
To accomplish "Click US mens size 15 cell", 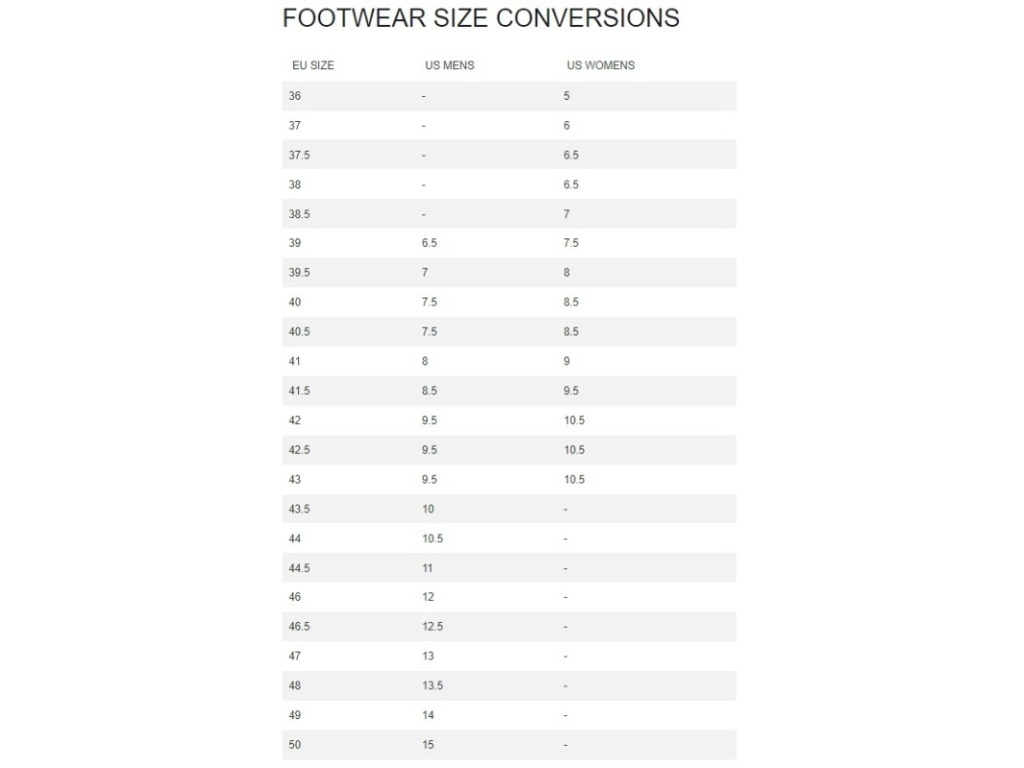I will pos(428,745).
